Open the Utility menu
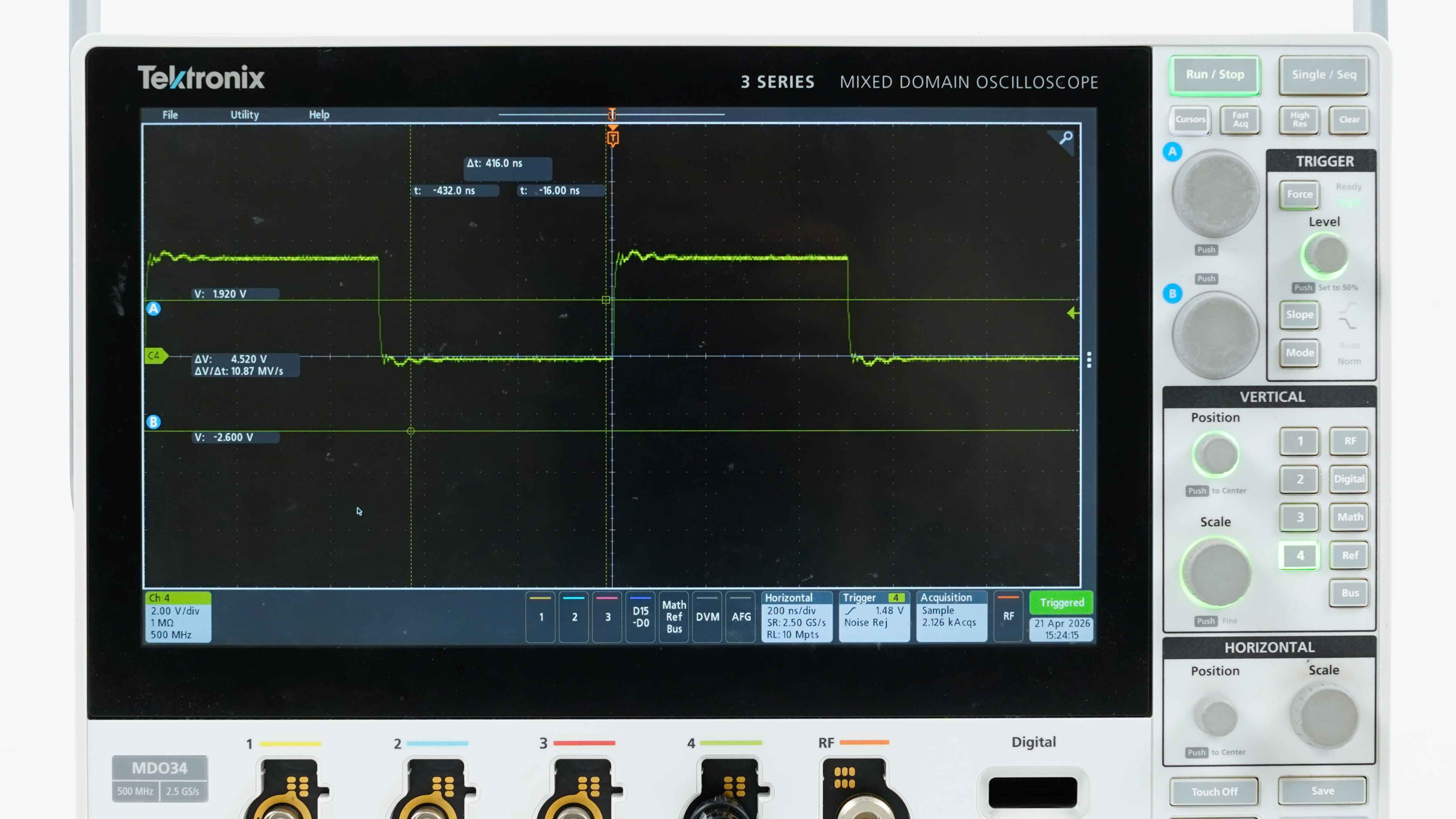The width and height of the screenshot is (1456, 819). [245, 115]
